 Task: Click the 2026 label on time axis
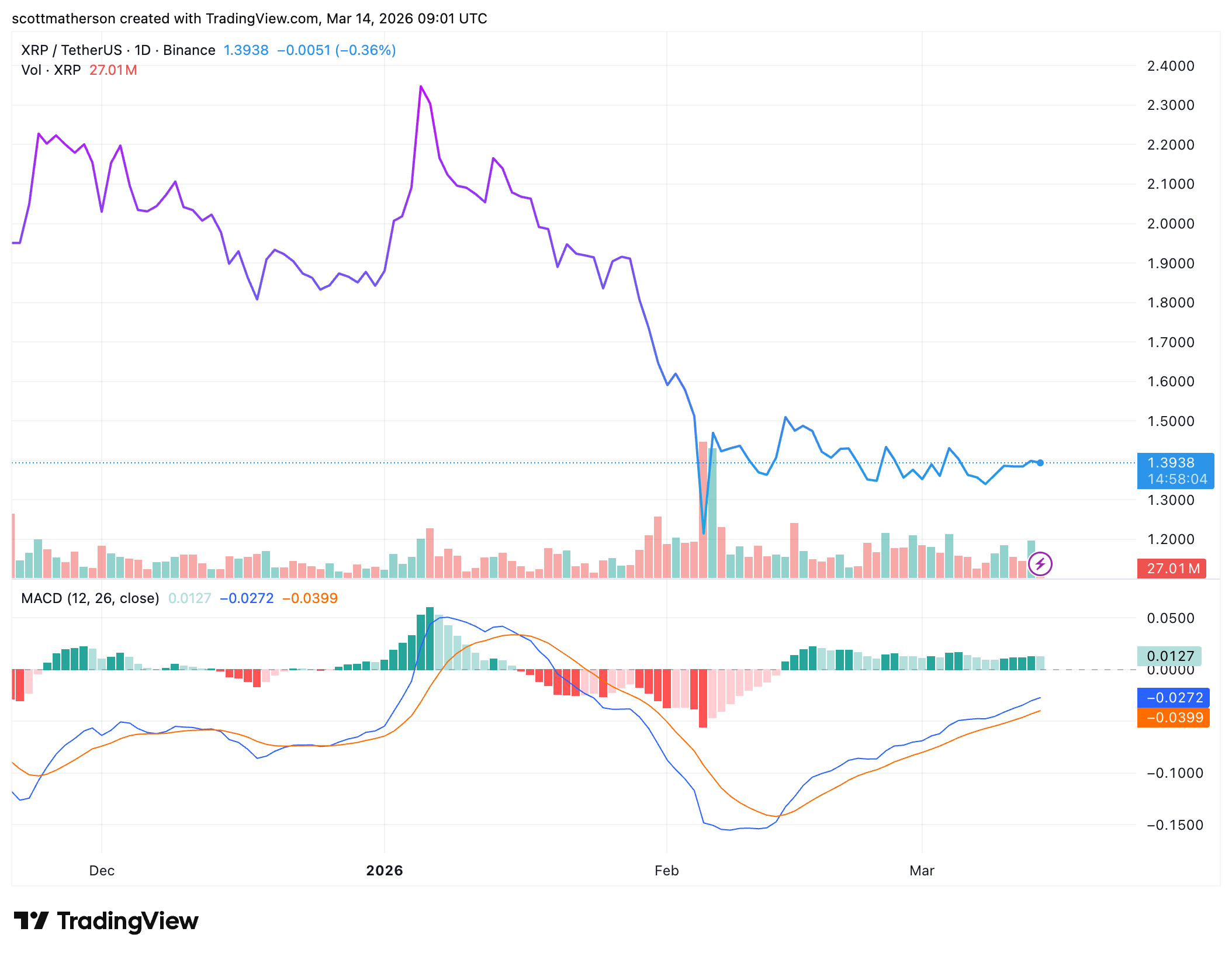pos(384,871)
